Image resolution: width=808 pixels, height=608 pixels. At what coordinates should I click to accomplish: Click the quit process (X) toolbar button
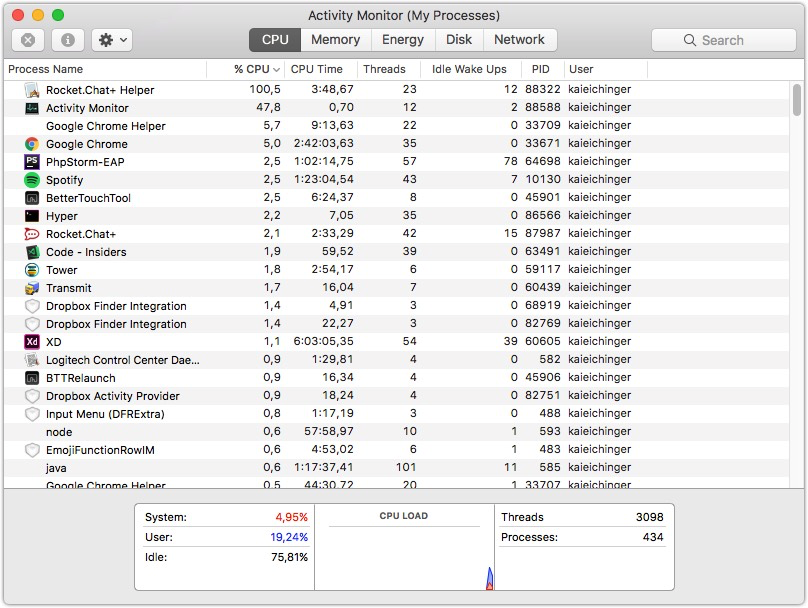pos(28,40)
